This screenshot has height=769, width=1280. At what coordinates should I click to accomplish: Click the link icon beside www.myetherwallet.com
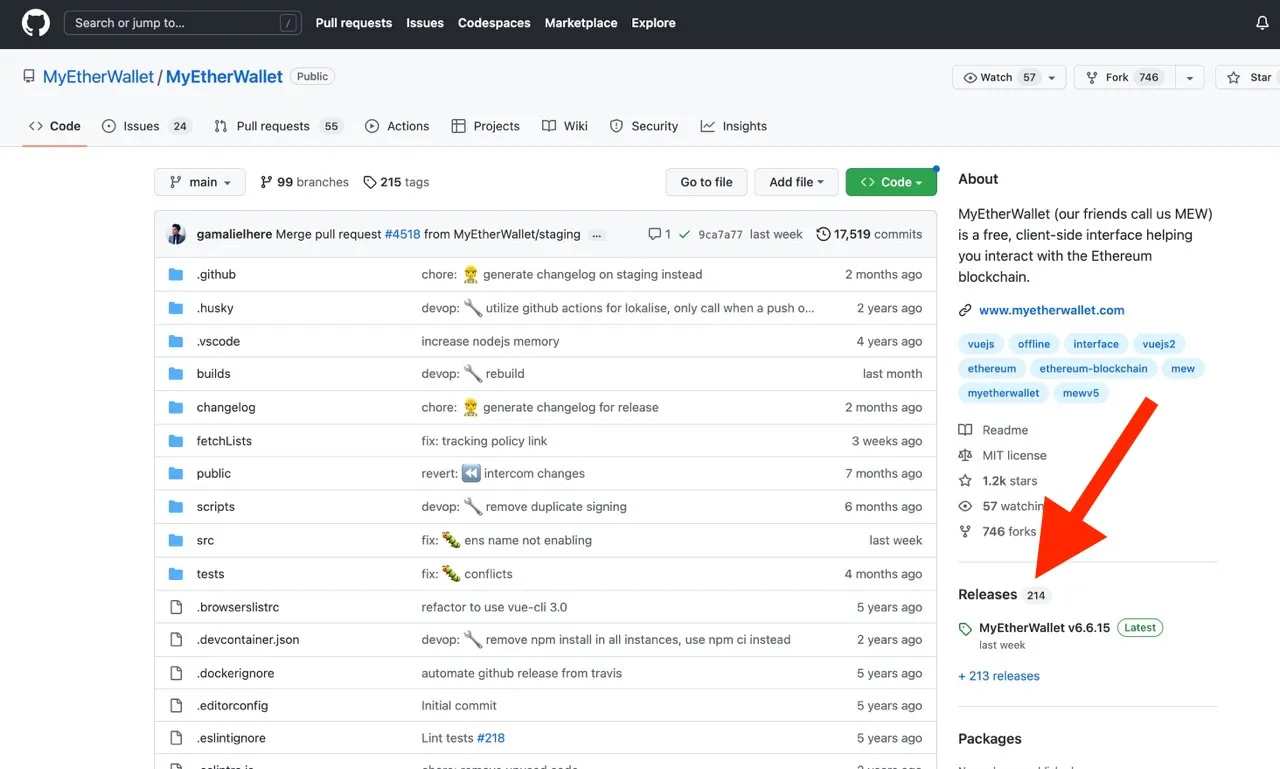[965, 310]
